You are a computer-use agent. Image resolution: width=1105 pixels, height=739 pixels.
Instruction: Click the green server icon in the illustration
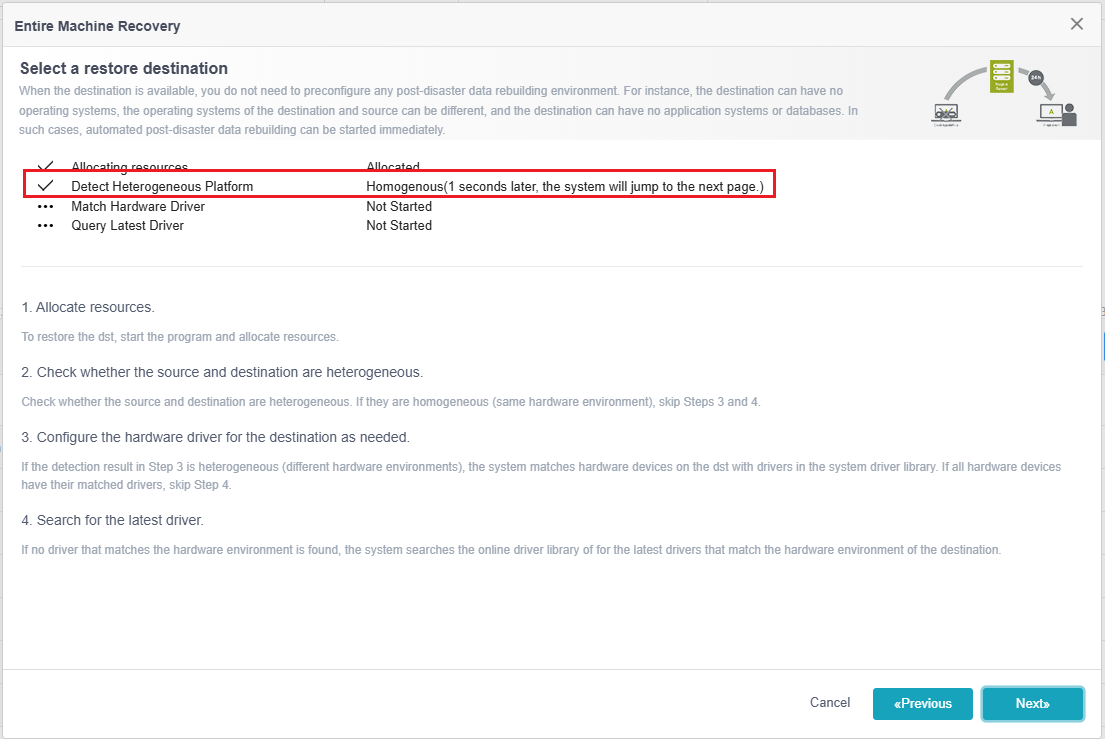pos(1001,76)
